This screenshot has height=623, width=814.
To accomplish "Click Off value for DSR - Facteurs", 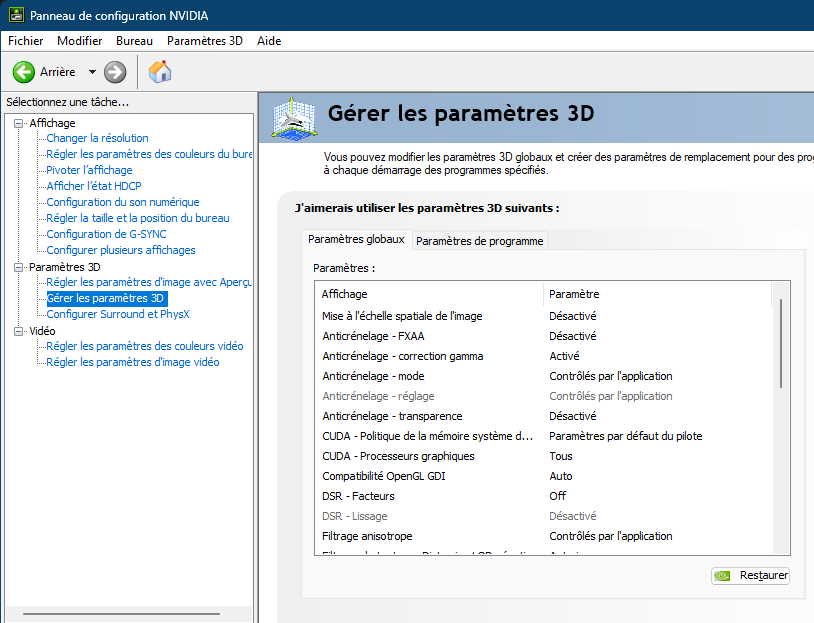I will [558, 496].
